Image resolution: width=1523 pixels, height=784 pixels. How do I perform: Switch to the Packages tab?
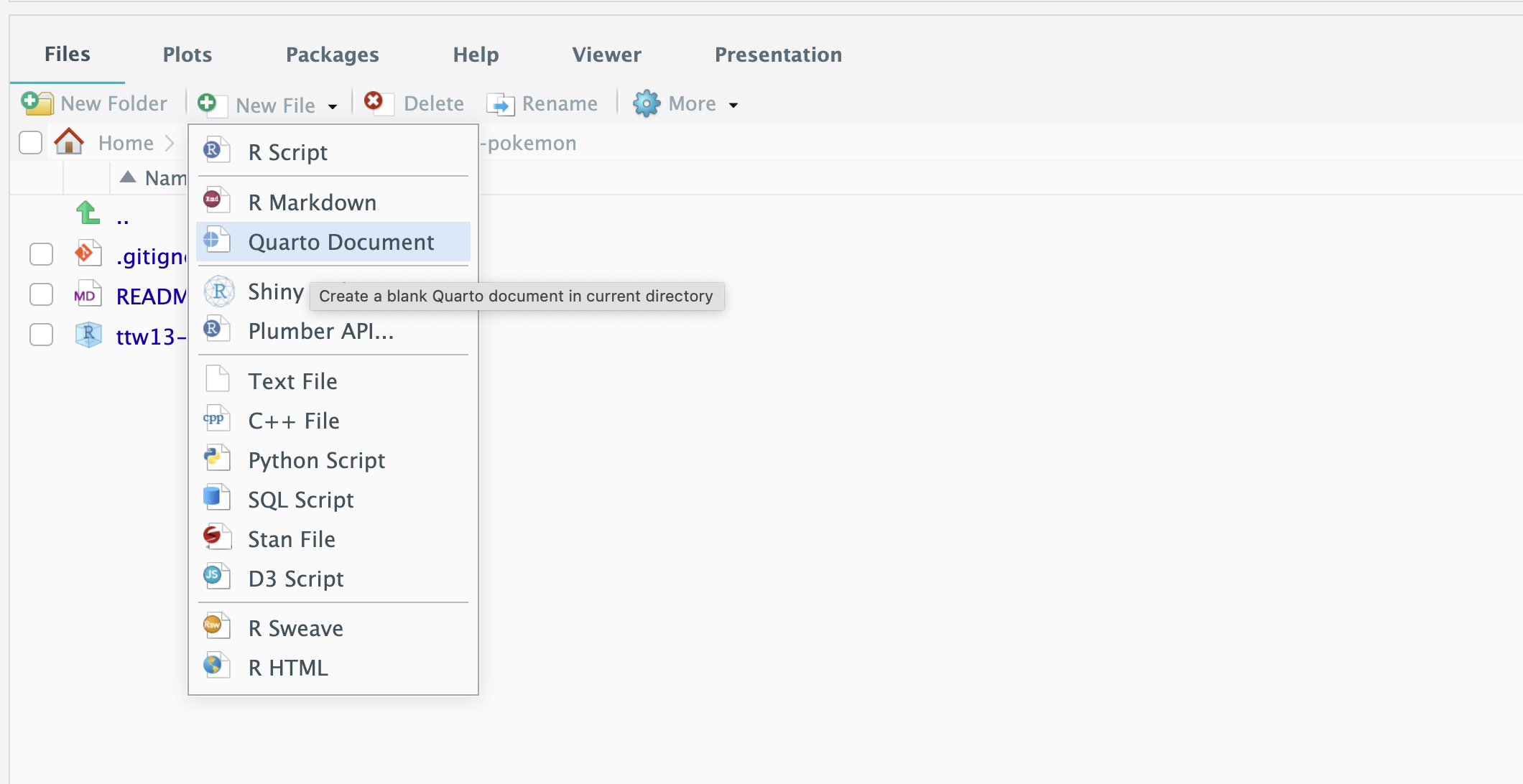pos(332,55)
